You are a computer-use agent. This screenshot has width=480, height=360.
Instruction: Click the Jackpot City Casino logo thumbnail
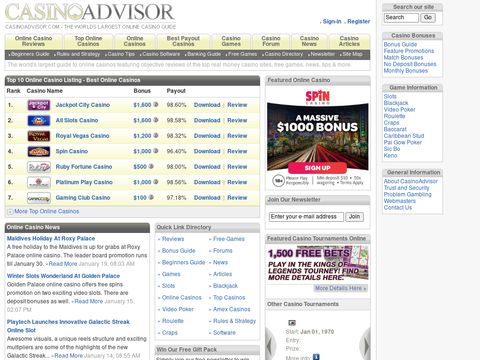(x=39, y=105)
